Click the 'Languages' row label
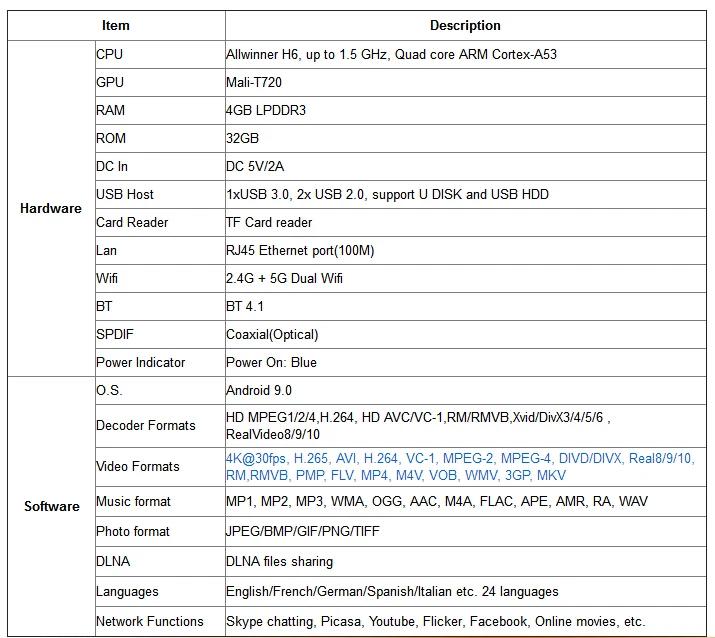This screenshot has height=638, width=715. (x=127, y=591)
